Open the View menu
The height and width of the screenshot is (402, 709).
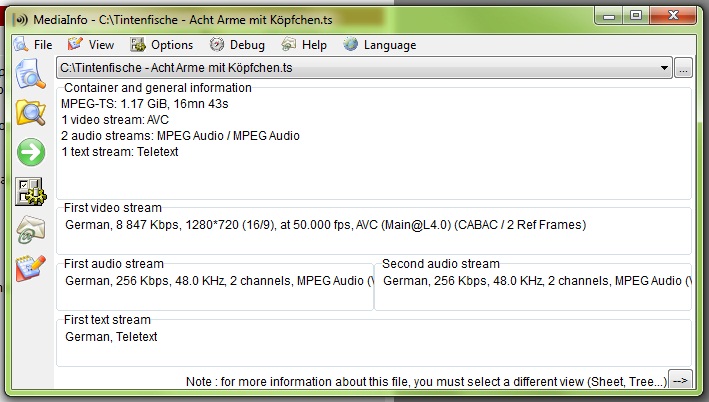91,45
